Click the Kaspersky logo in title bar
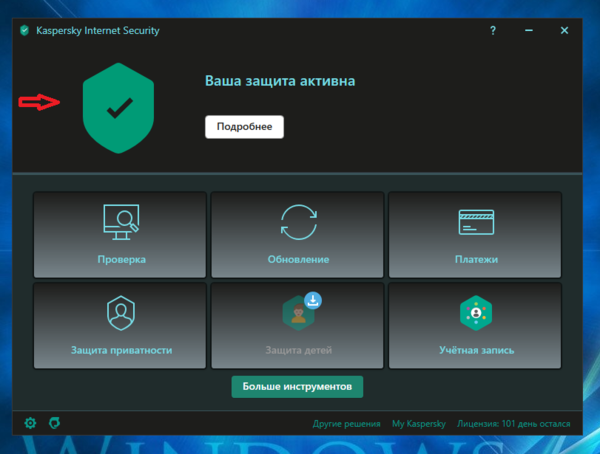The image size is (600, 454). [x=24, y=30]
